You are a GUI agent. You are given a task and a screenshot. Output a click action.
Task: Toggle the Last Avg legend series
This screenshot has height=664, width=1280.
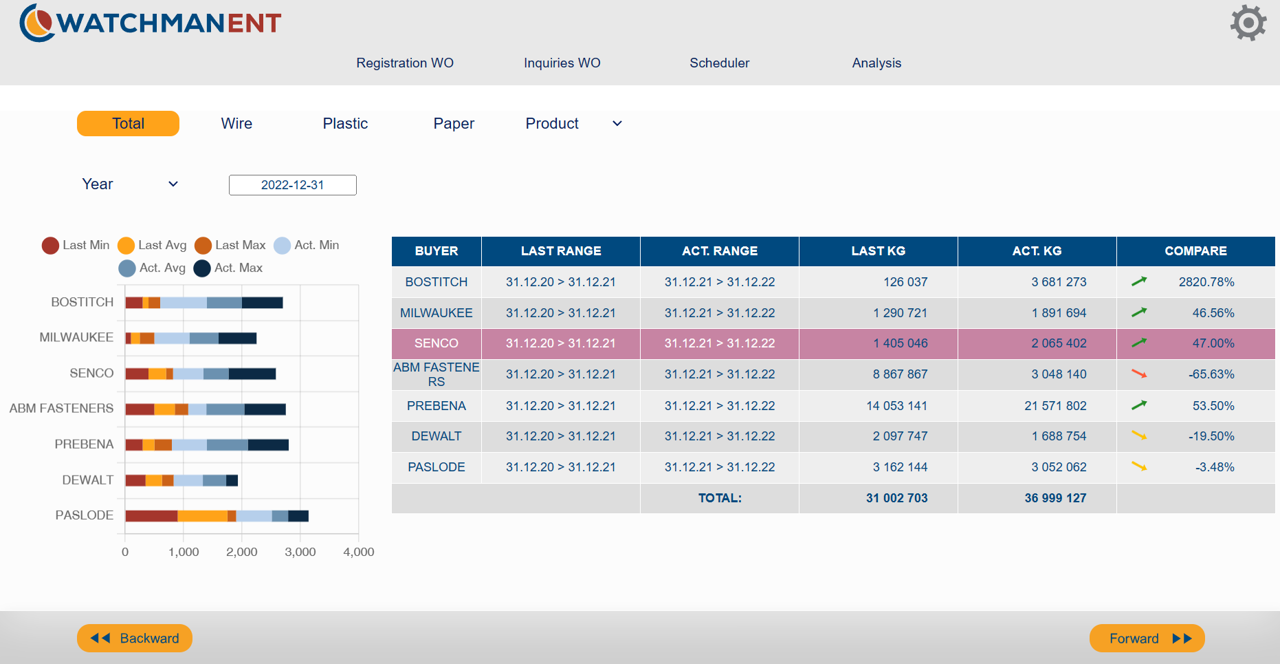click(152, 245)
